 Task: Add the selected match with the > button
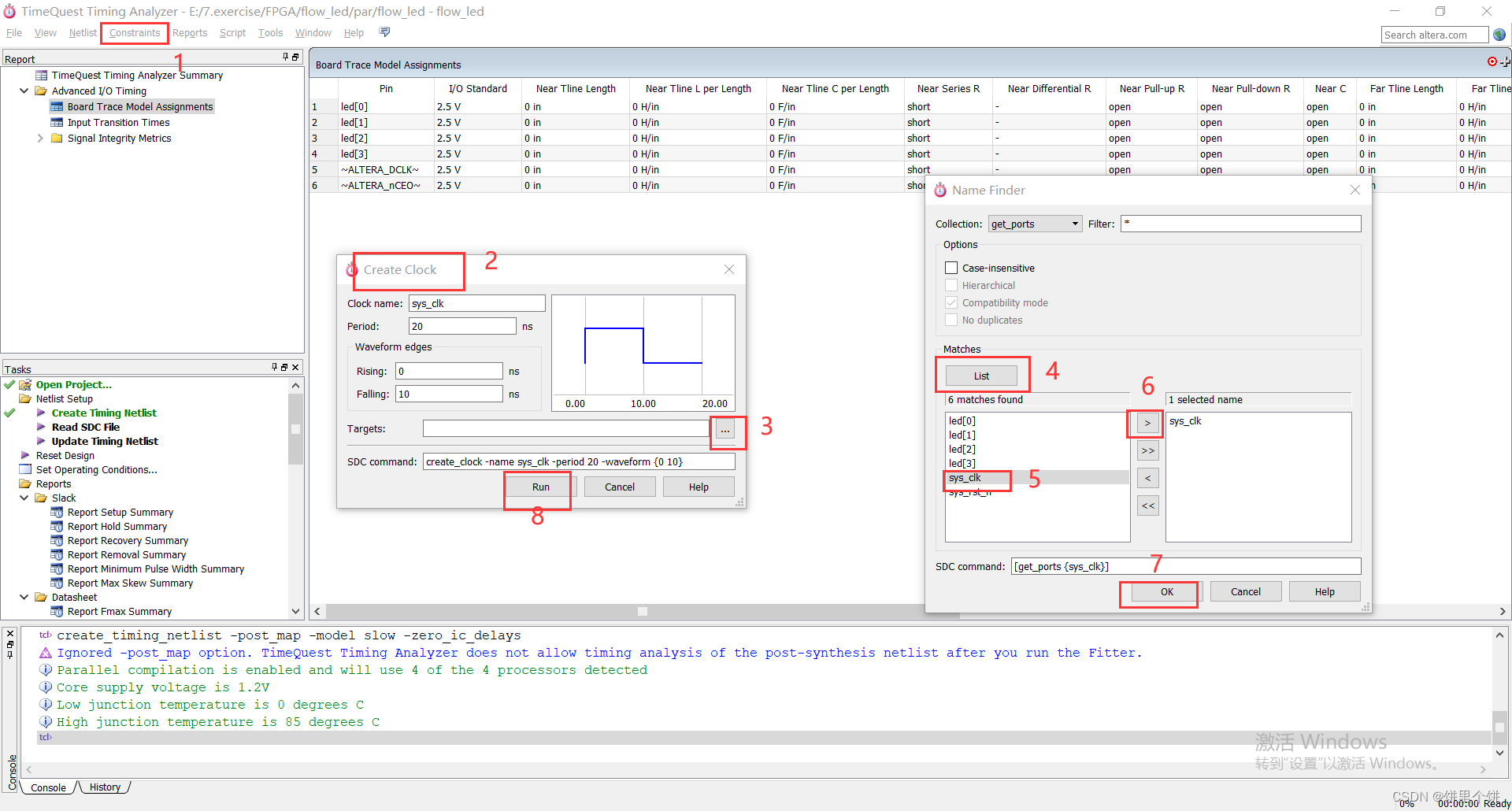(1147, 424)
